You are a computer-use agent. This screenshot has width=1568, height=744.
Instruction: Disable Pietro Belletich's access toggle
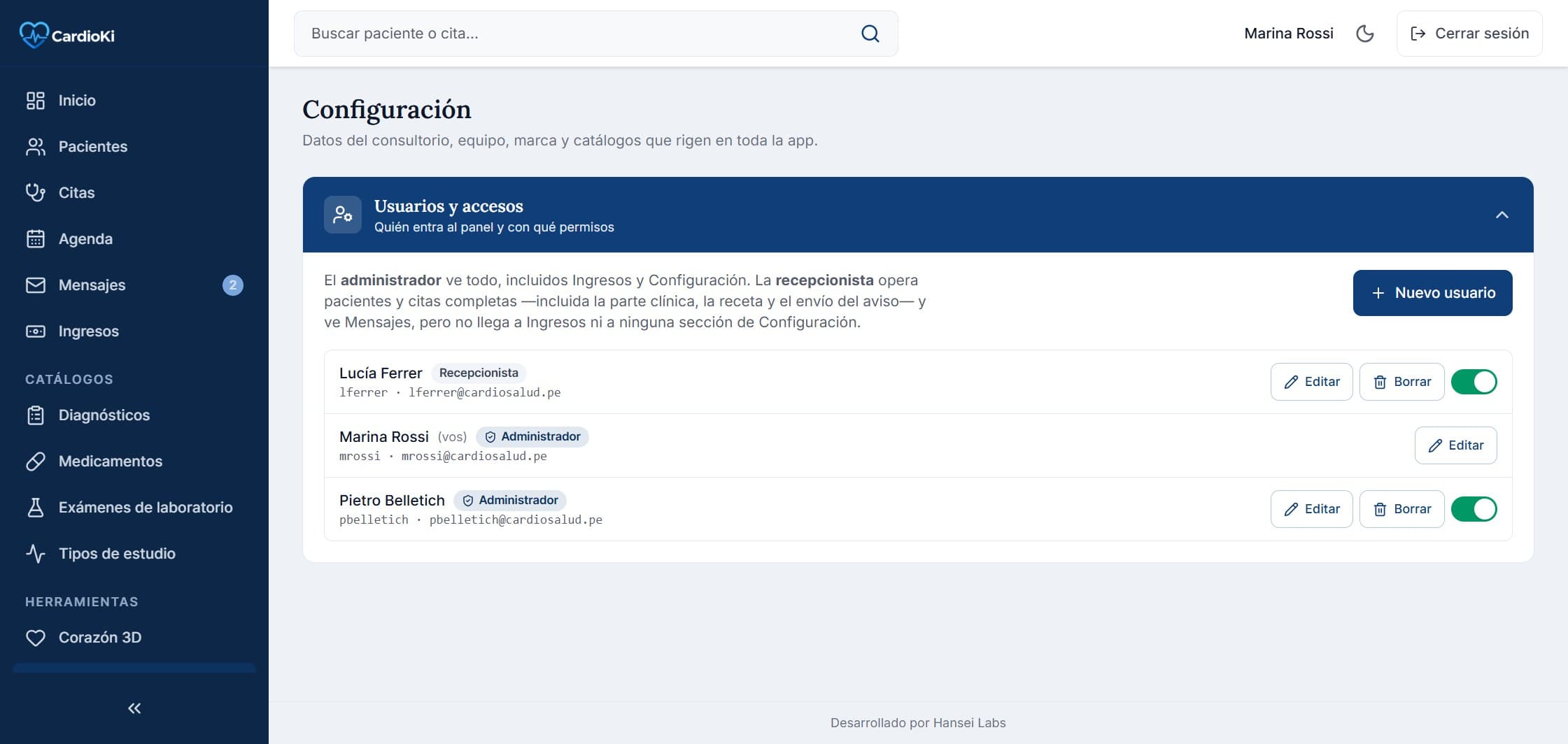pos(1474,509)
